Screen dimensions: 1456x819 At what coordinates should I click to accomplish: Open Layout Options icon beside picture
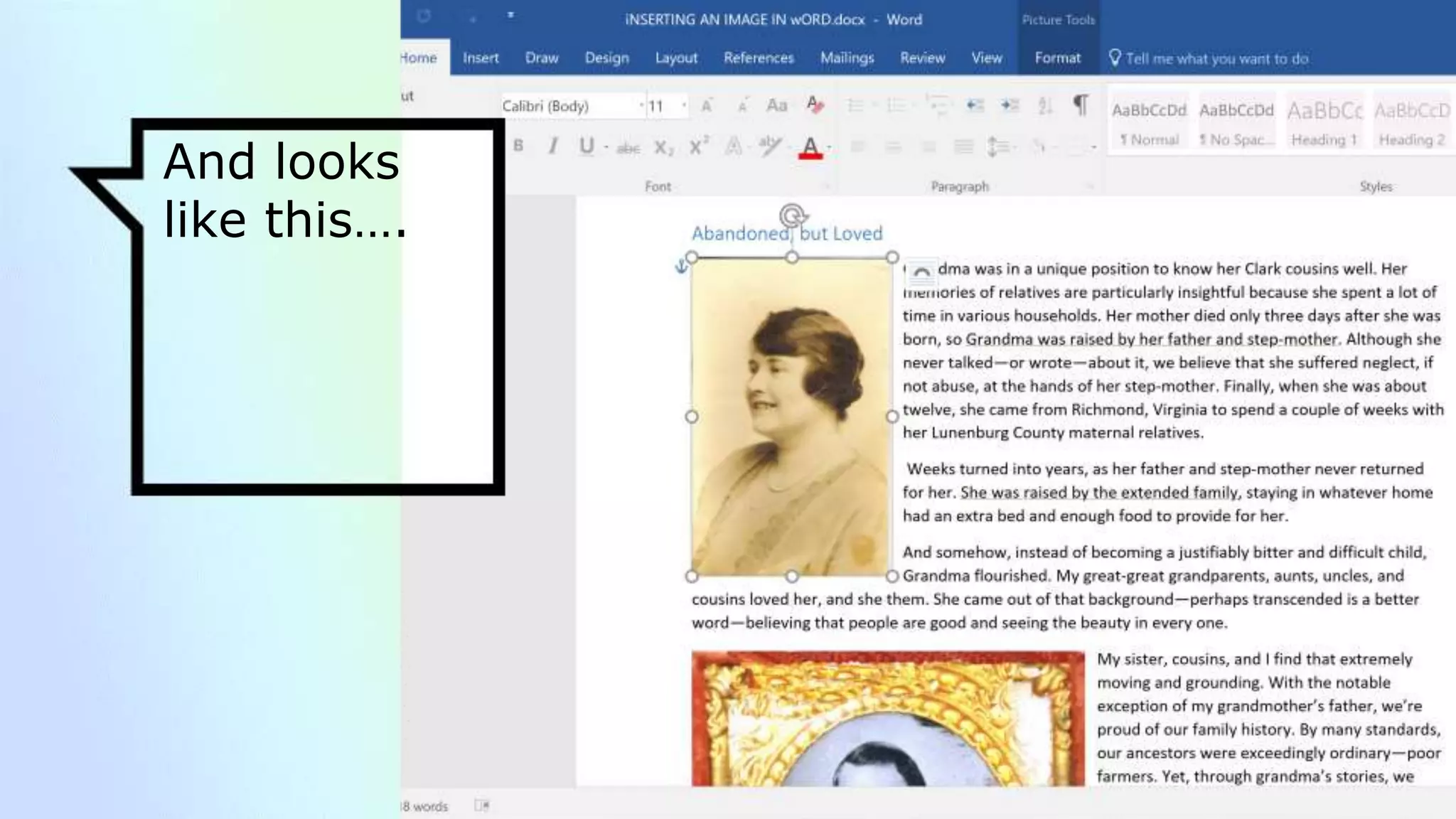921,272
